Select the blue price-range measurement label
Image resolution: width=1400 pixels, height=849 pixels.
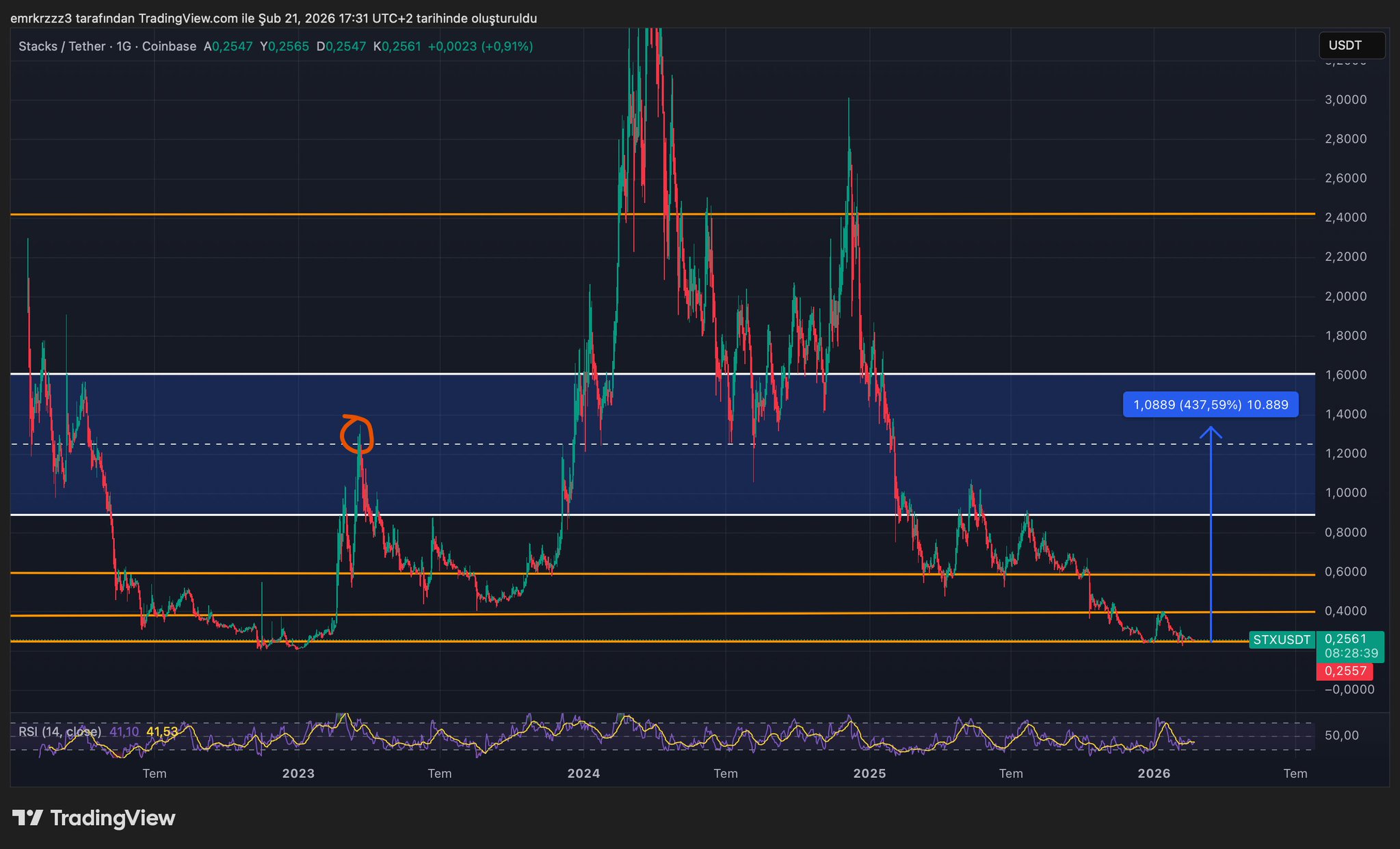1210,405
